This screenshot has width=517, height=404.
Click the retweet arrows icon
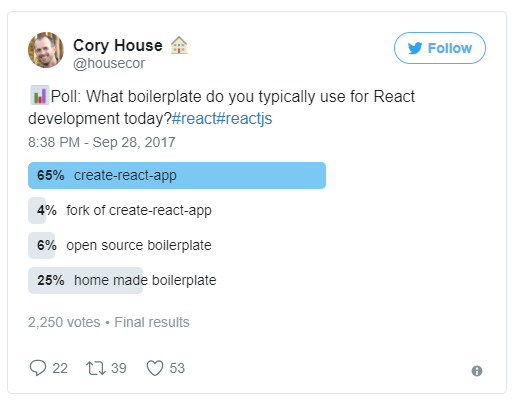(x=96, y=368)
